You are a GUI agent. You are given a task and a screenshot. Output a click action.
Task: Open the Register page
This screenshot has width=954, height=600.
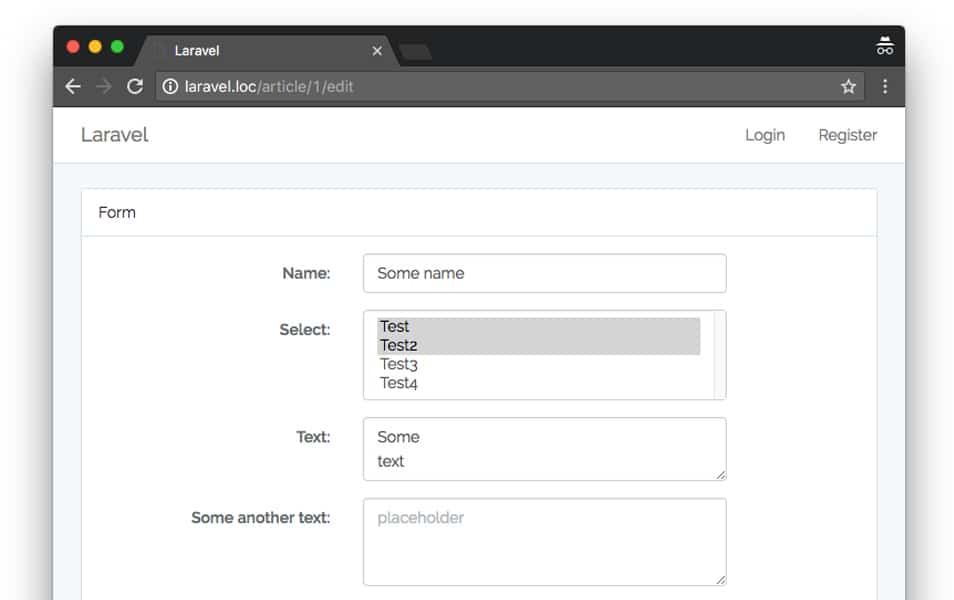[847, 135]
